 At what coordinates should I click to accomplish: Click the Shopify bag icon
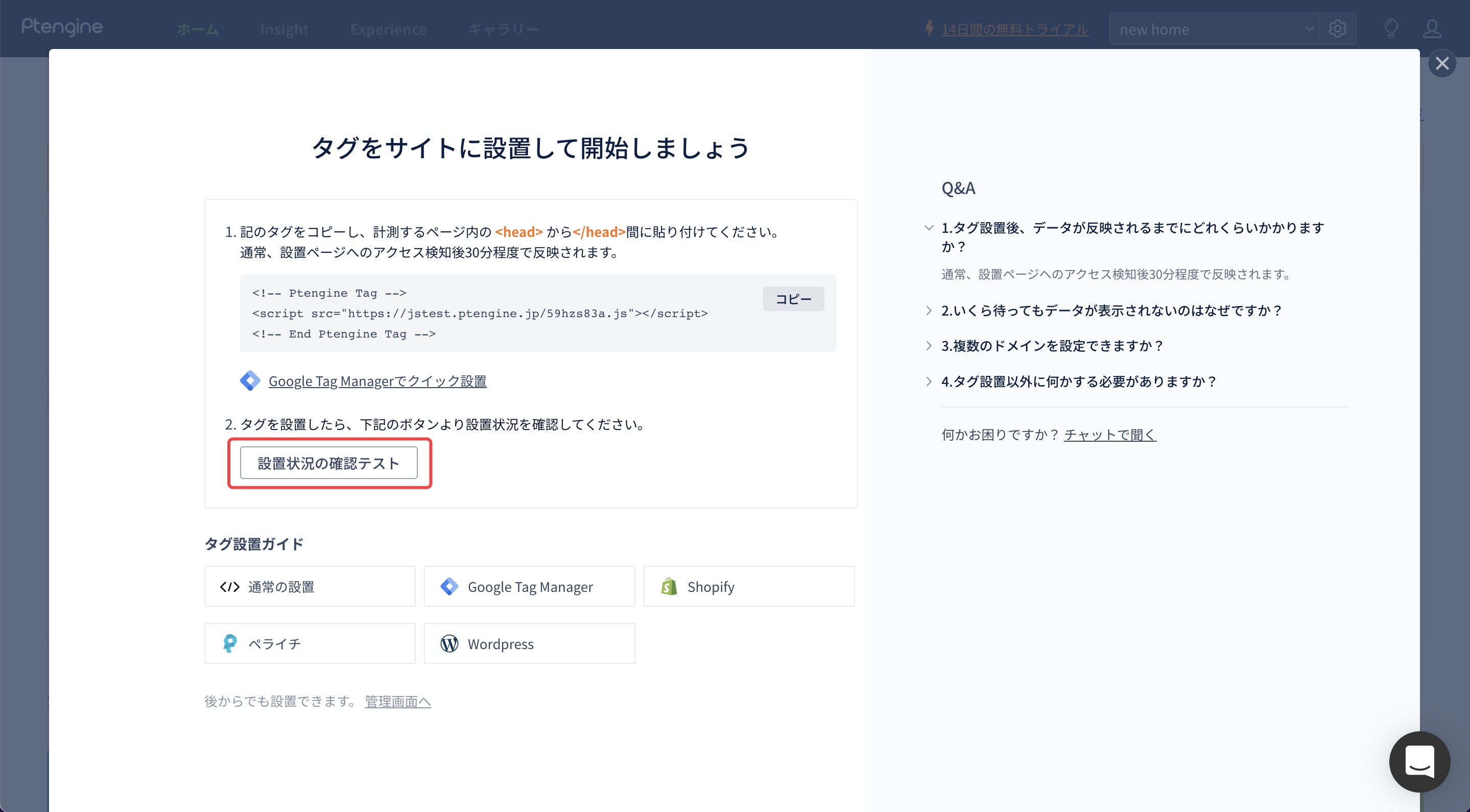(x=669, y=587)
